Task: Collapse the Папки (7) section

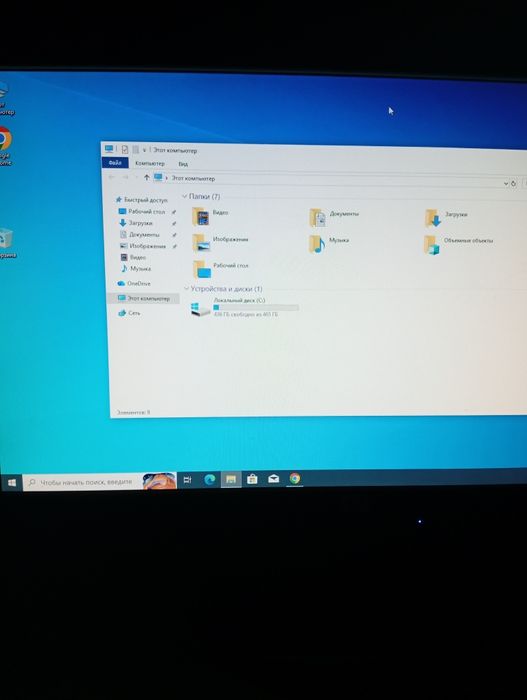Action: 184,196
